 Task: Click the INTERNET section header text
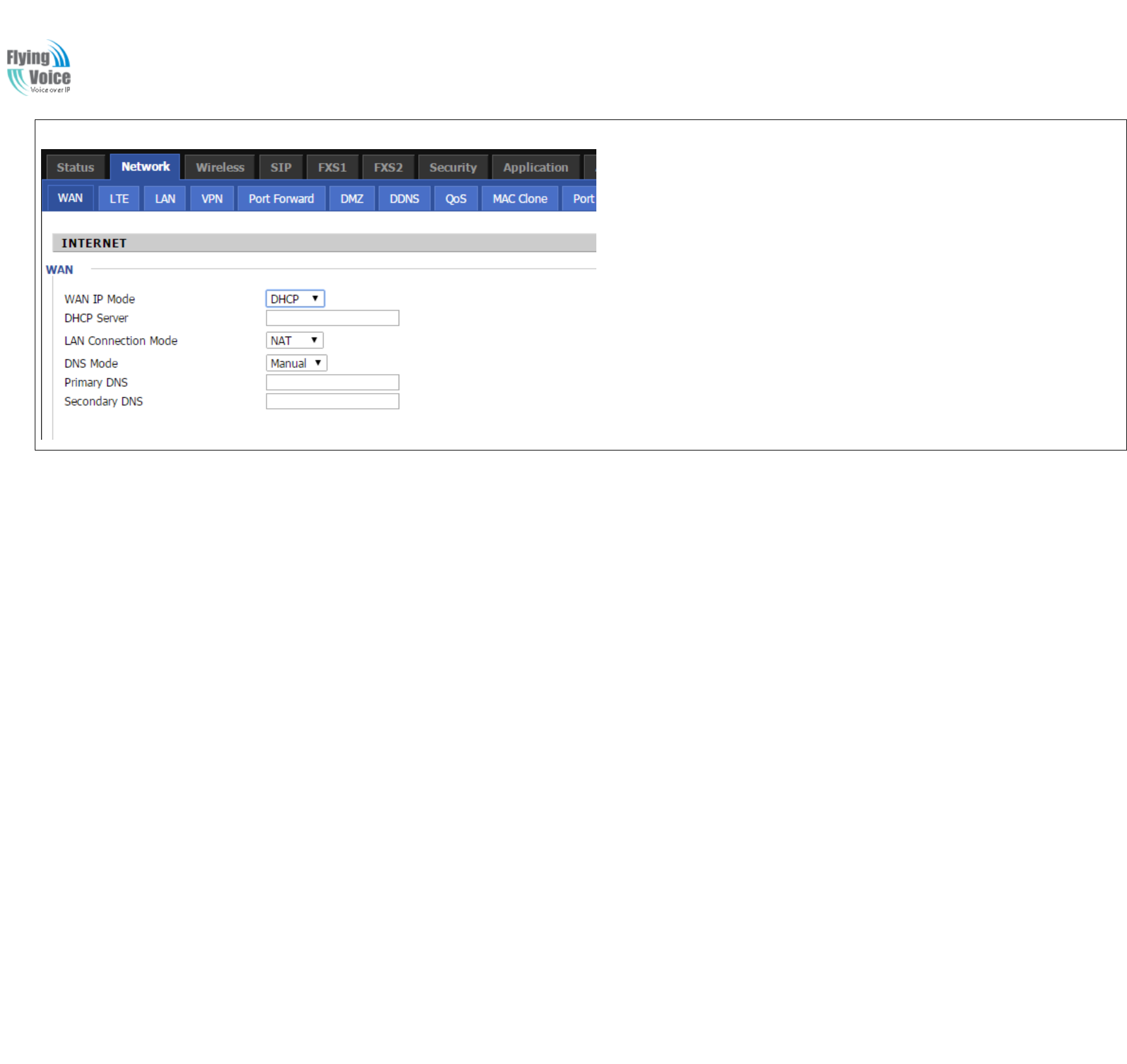94,243
